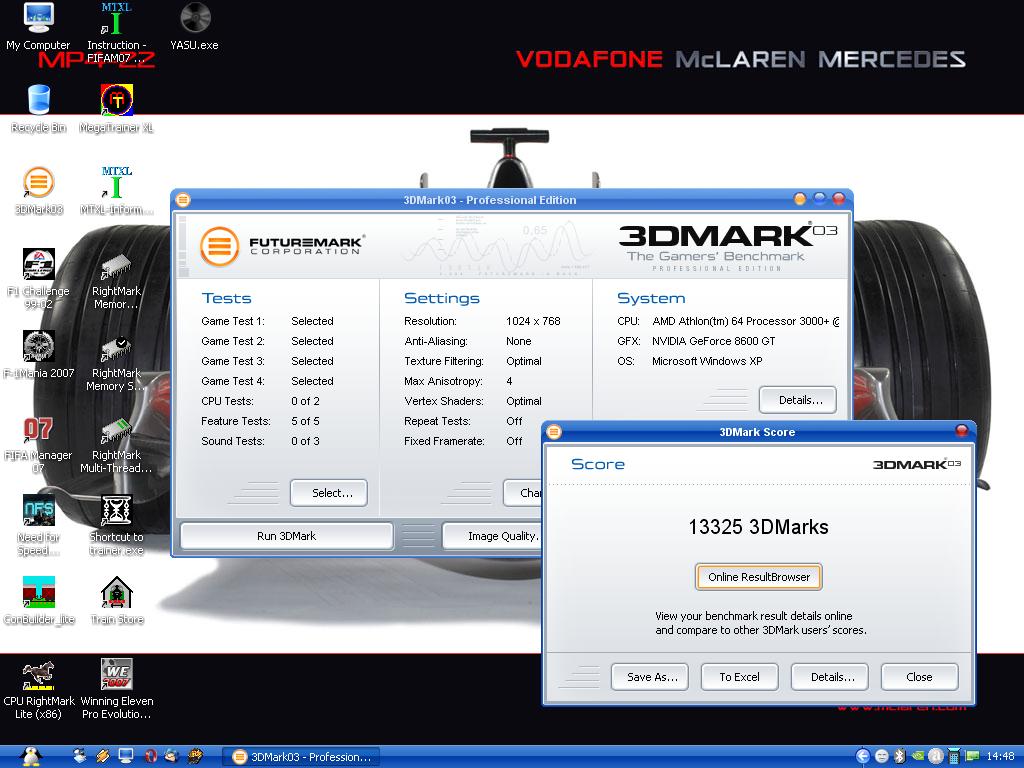
Task: Click the 'Microsoft Windows XP' OS text
Action: pos(707,361)
